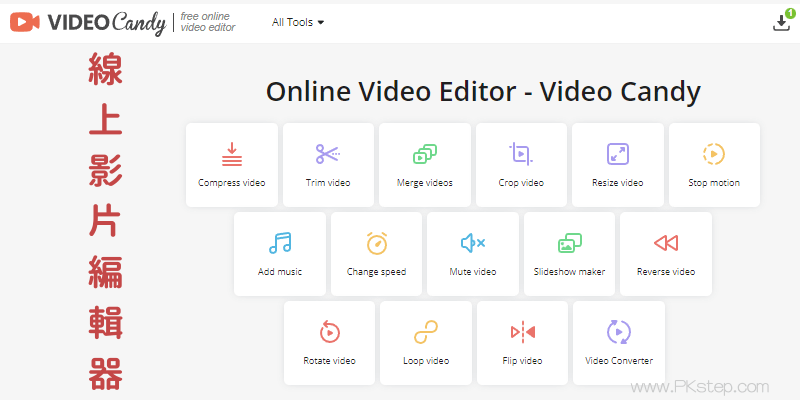
Task: Click the "Online Video Editor - Video Candy" heading
Action: click(483, 92)
